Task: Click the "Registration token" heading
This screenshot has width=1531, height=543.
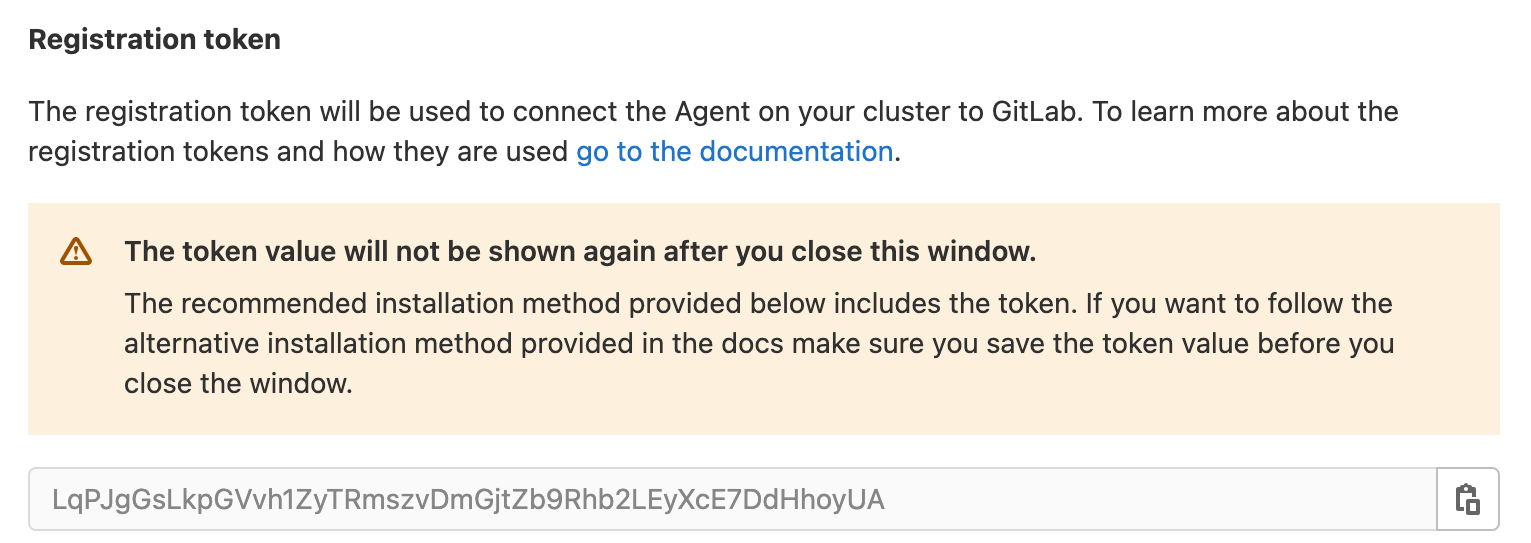Action: pyautogui.click(x=154, y=40)
